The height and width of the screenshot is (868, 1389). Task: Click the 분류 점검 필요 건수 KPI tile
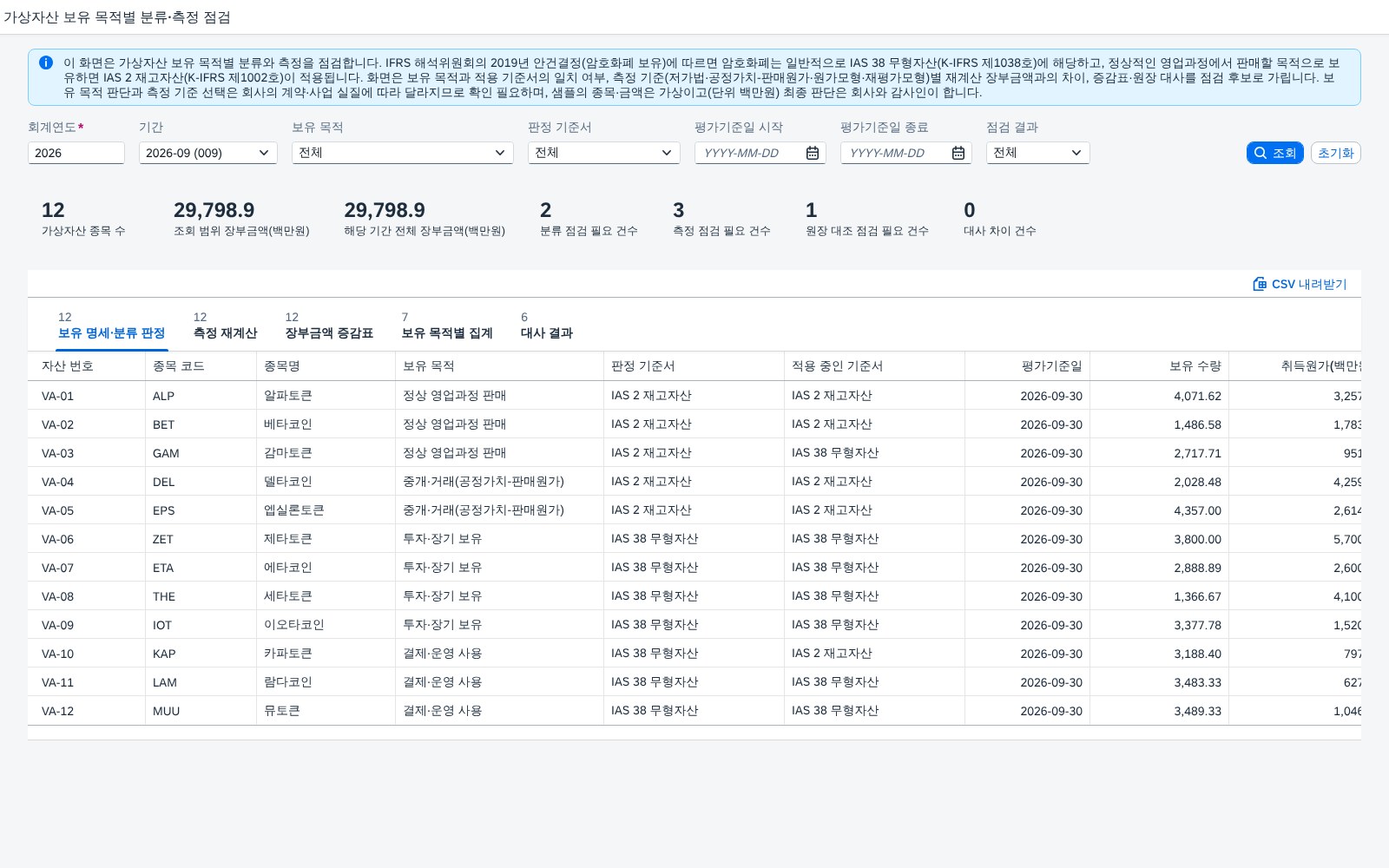coord(589,219)
